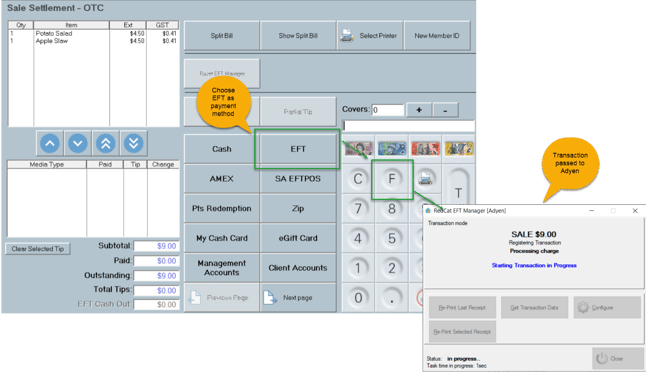Choose EFT as payment method
646x372 pixels.
tap(298, 149)
